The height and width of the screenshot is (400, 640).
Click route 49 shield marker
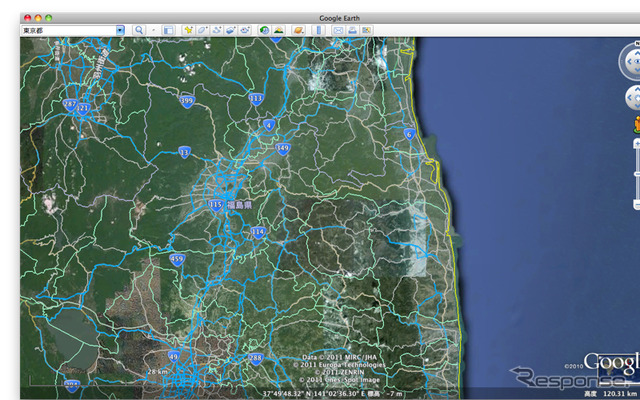[174, 357]
